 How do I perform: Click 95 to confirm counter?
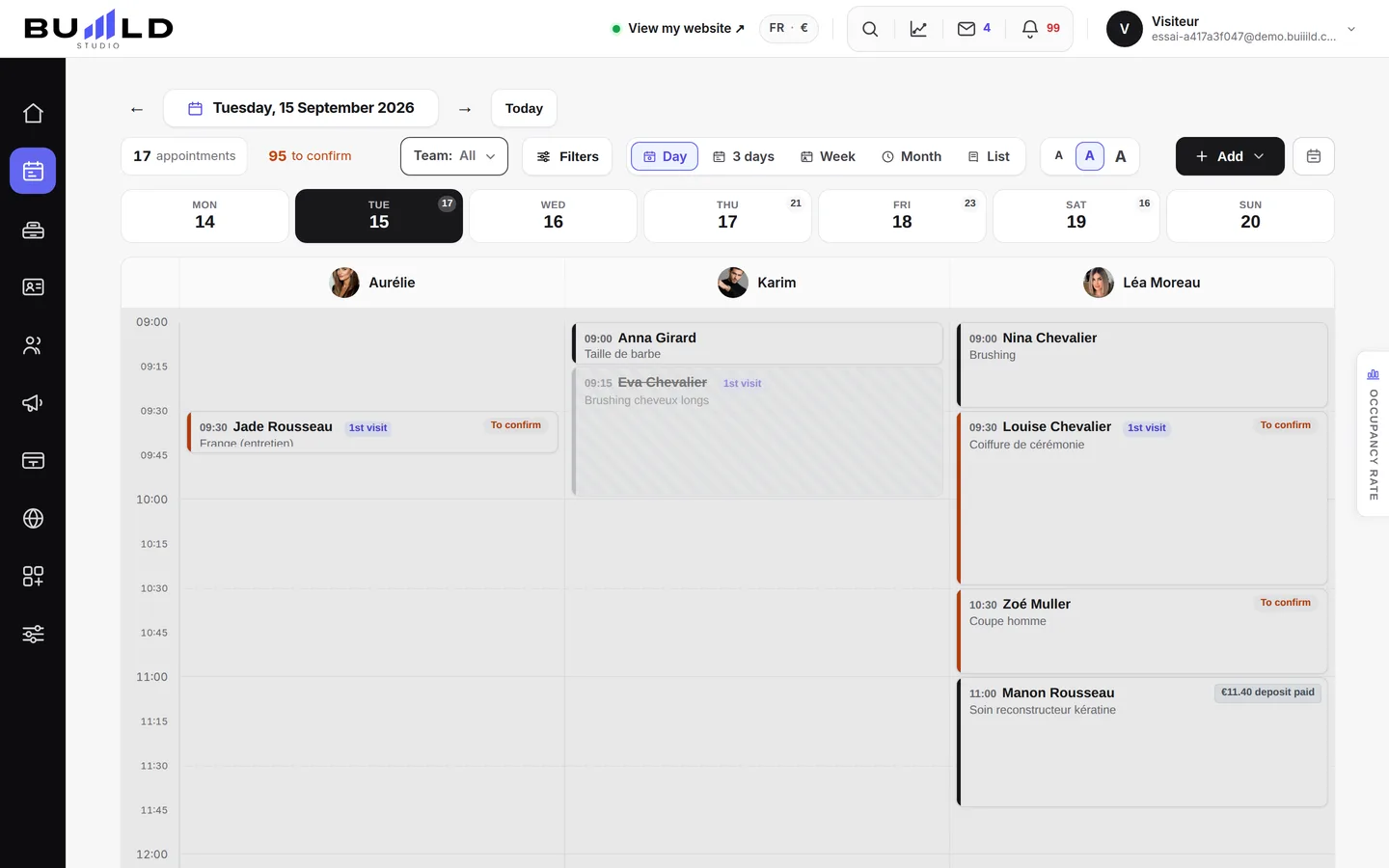click(x=310, y=155)
